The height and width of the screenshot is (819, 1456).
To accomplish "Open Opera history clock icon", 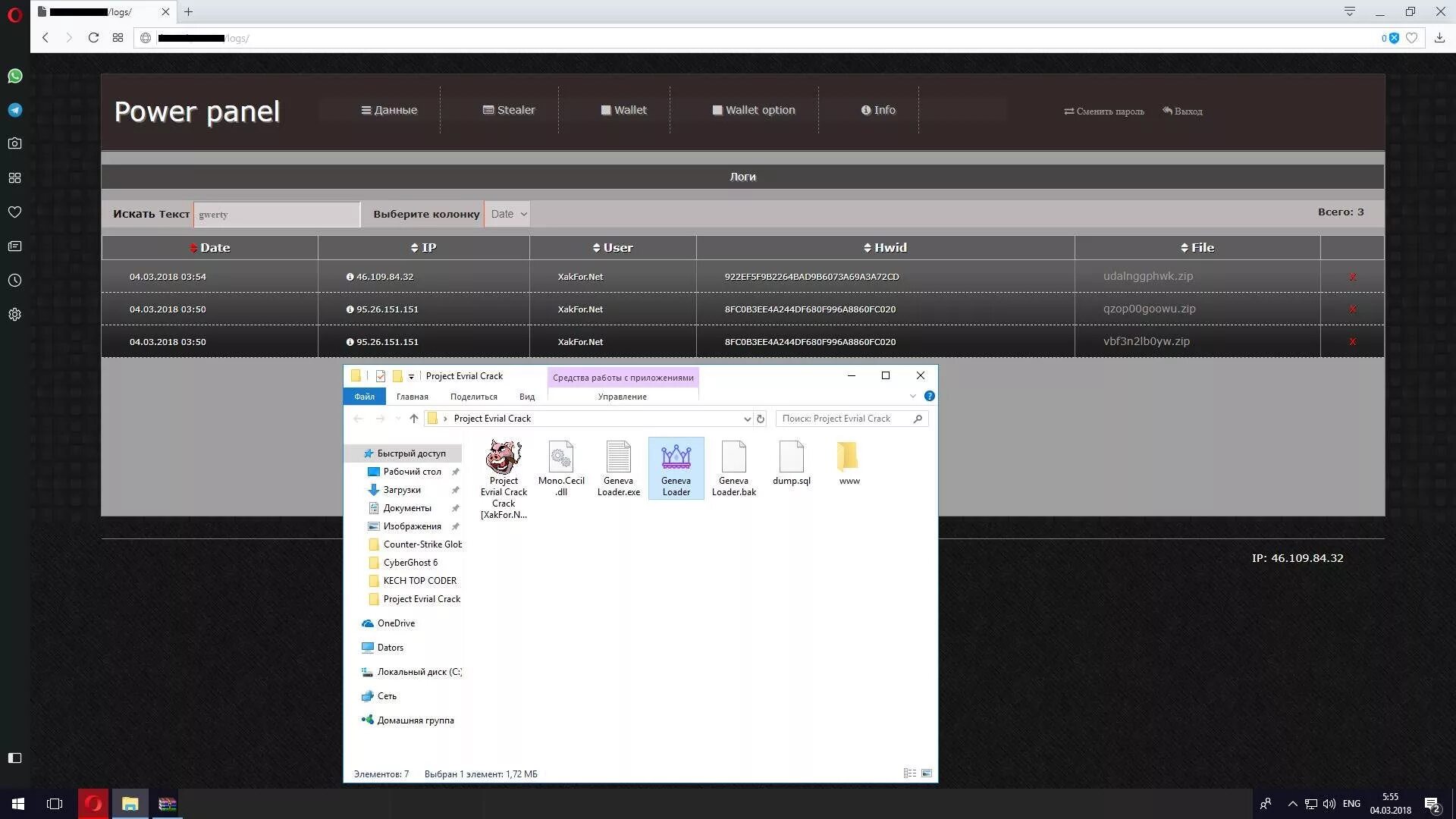I will [x=14, y=281].
